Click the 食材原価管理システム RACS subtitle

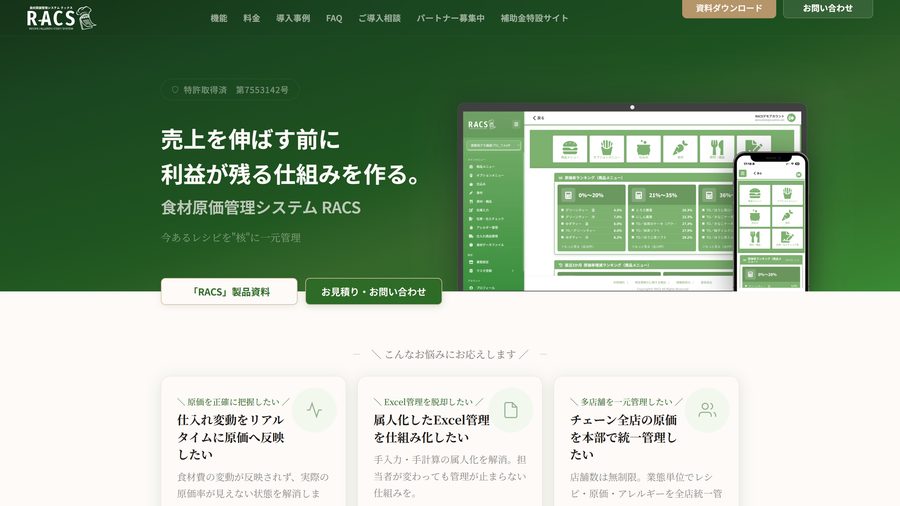pyautogui.click(x=261, y=207)
